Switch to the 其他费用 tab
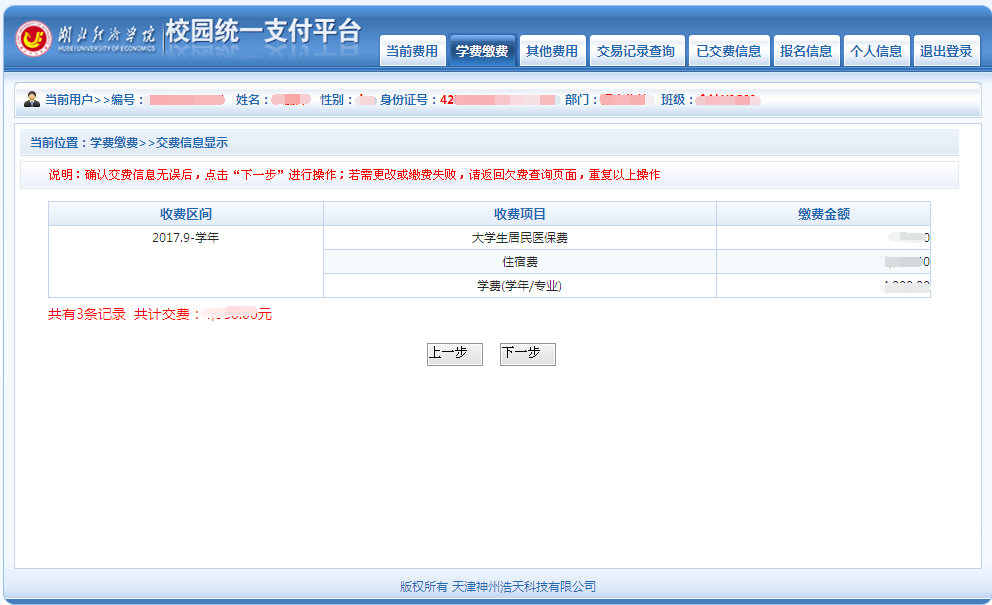 pyautogui.click(x=552, y=51)
